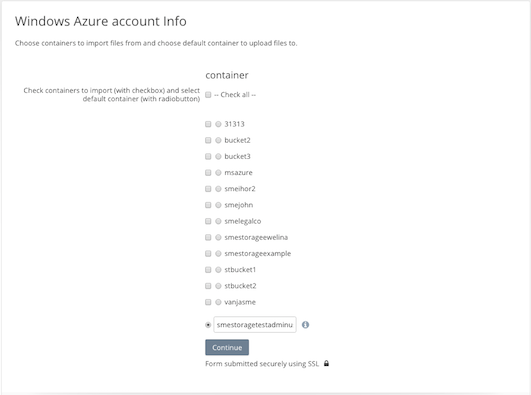
Task: Tick the vanjasme container checkbox
Action: pyautogui.click(x=208, y=302)
